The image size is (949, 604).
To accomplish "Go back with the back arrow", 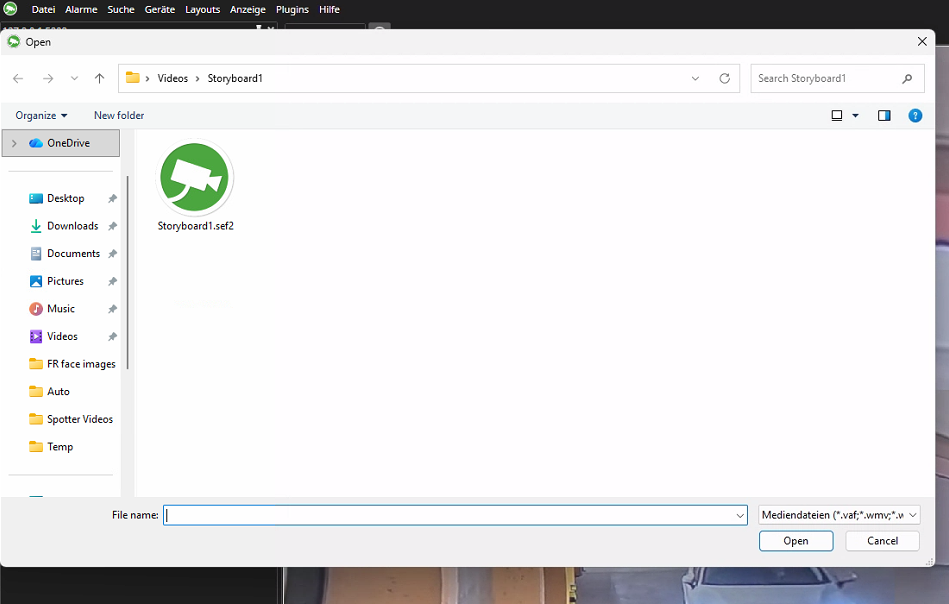I will 18,79.
